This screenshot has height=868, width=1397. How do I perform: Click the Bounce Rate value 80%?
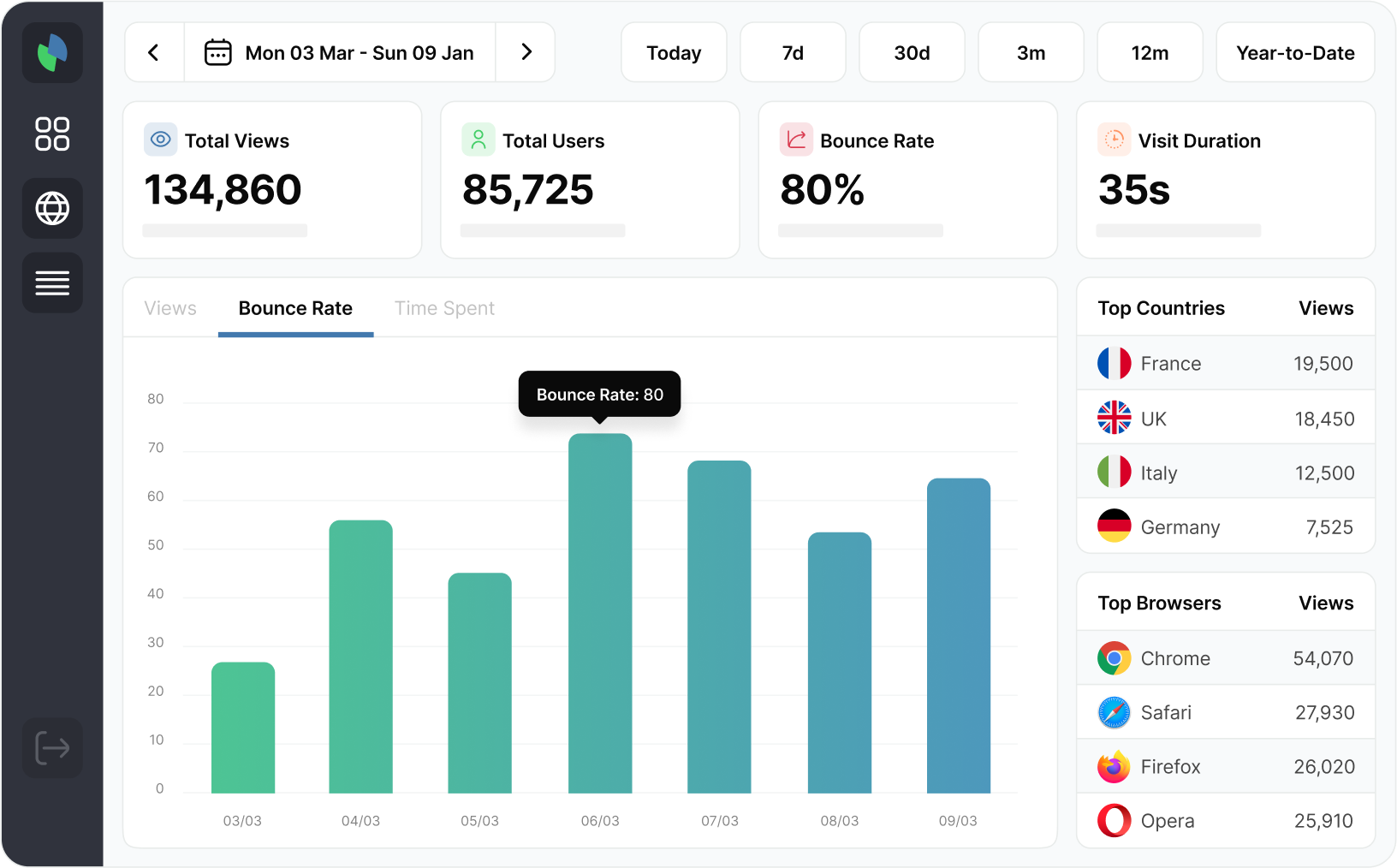tap(822, 190)
